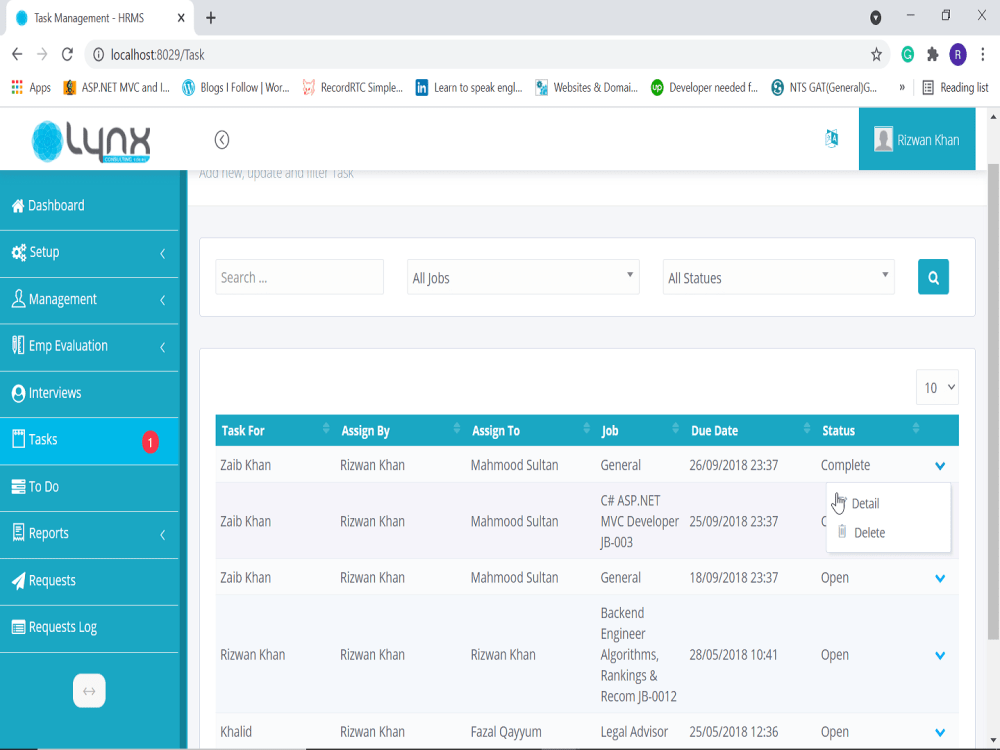The image size is (1000, 750).
Task: Open the Apps bookmark shortcut
Action: click(31, 87)
